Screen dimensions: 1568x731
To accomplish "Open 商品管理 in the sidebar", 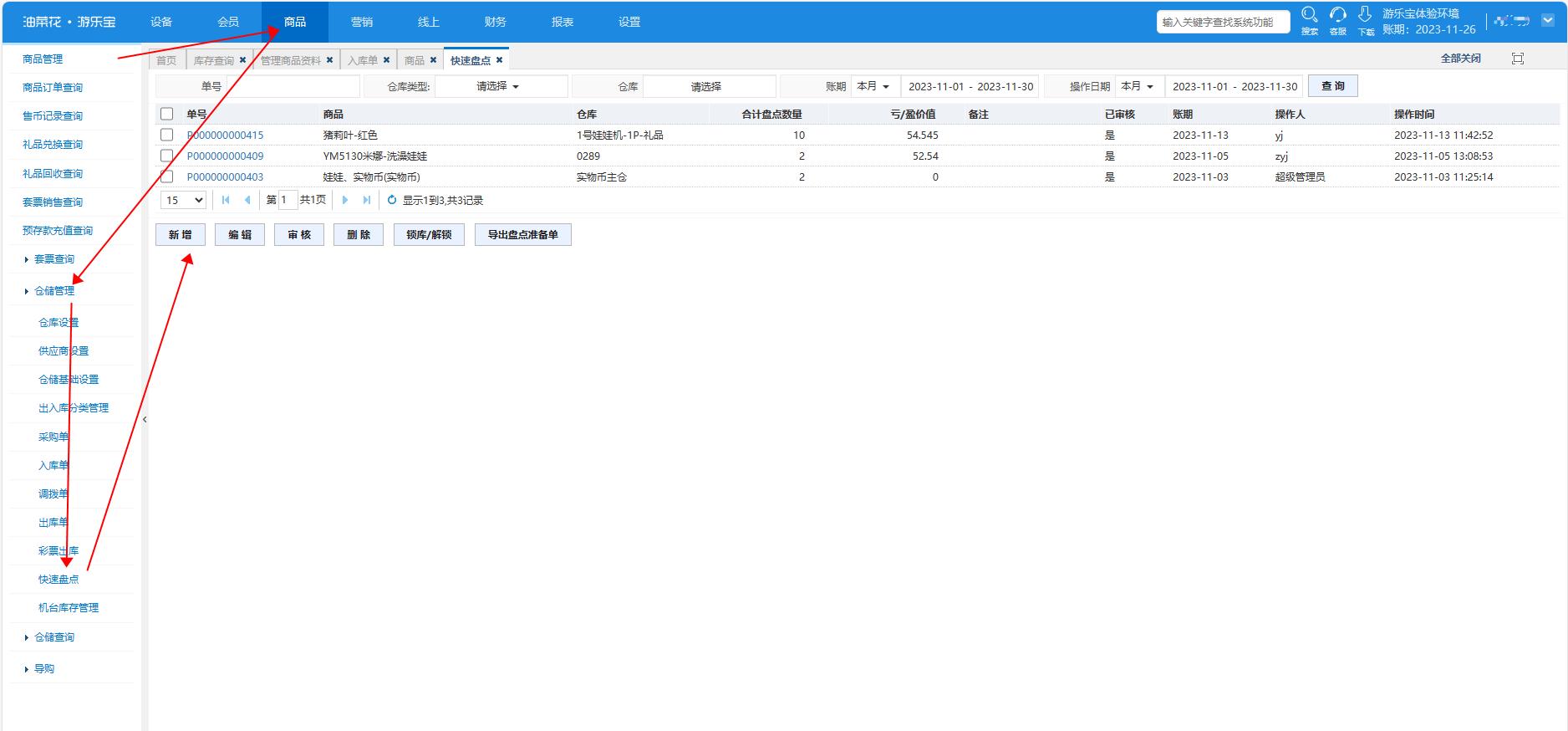I will pyautogui.click(x=43, y=59).
